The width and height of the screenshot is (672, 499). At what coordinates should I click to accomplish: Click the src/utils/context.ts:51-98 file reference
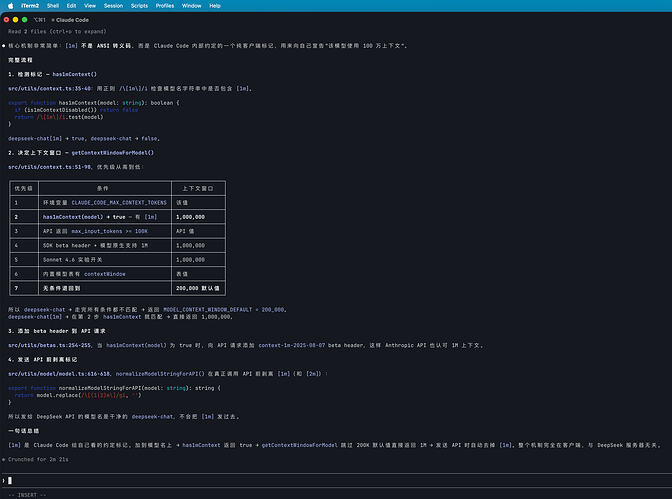(50, 167)
